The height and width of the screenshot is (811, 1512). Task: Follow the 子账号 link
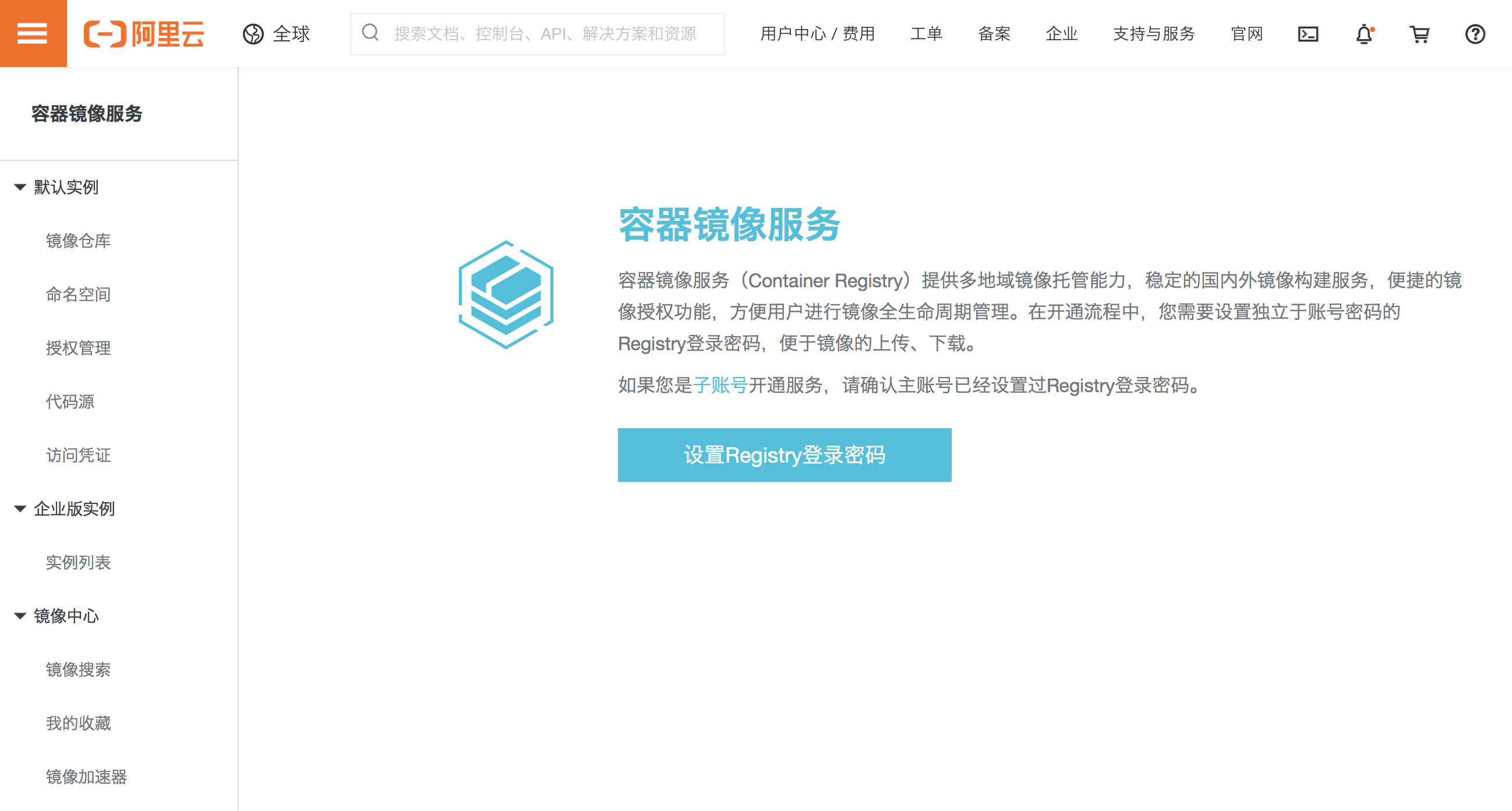720,385
